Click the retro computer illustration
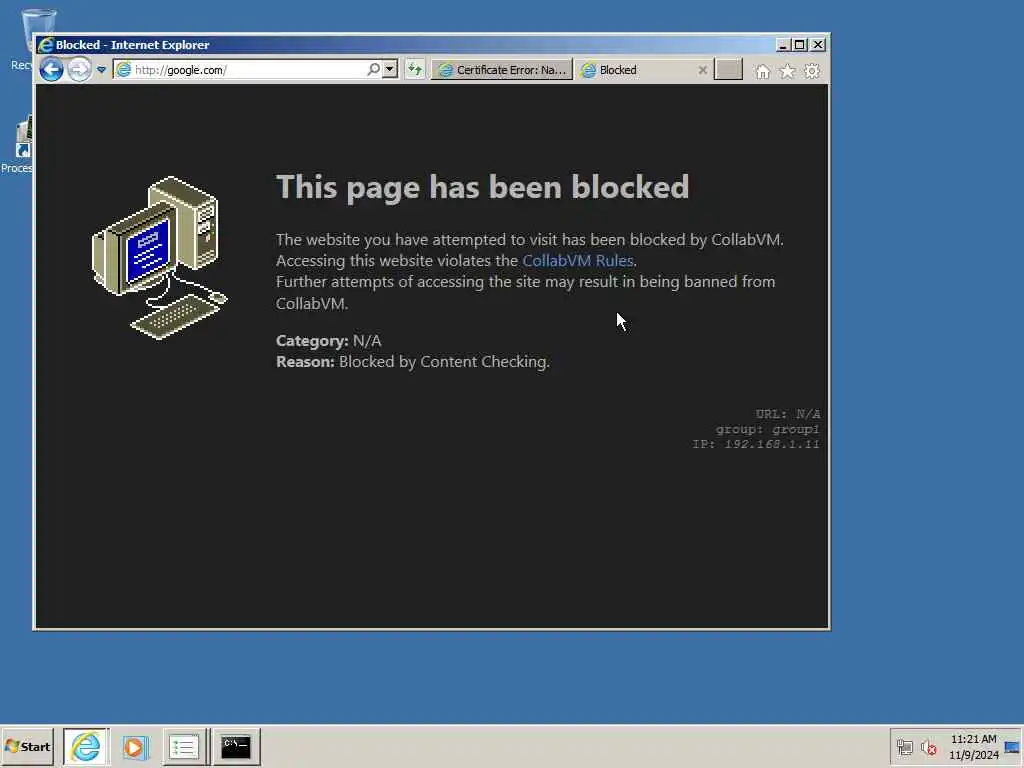 160,258
